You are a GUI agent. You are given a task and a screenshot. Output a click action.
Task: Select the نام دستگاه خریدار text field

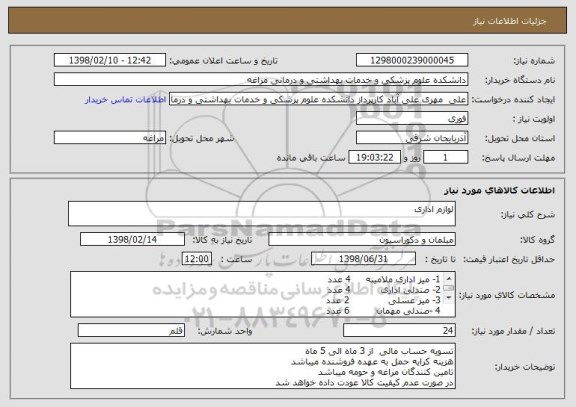click(261, 80)
